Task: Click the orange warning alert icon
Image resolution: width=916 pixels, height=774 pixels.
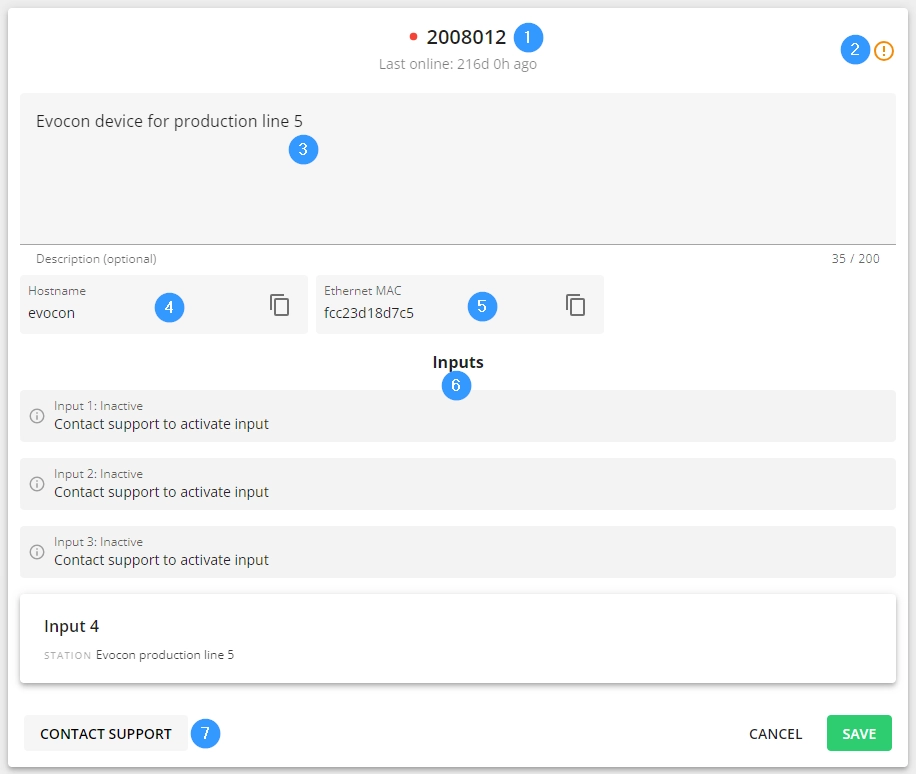Action: [x=883, y=51]
